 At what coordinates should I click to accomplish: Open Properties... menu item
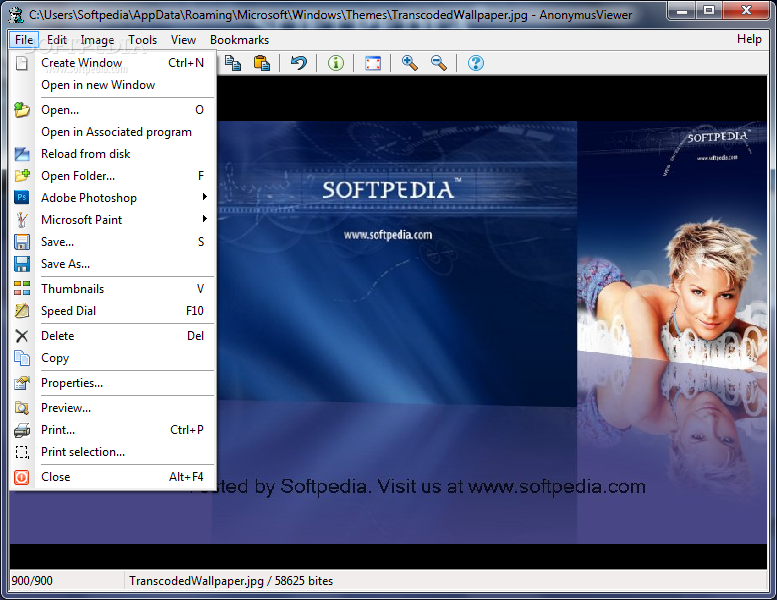pyautogui.click(x=113, y=382)
